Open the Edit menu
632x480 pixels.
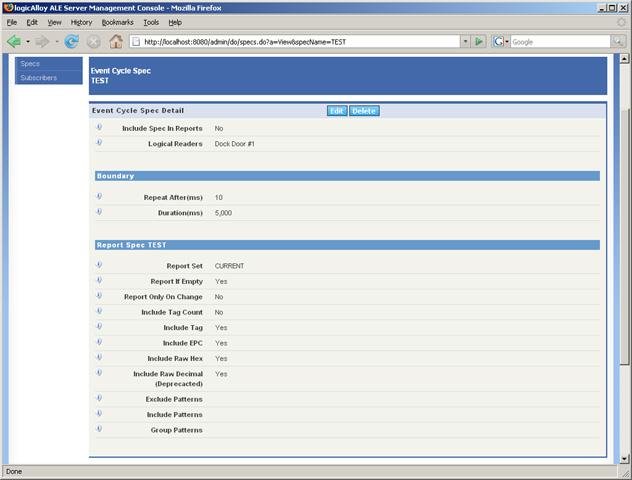32,23
